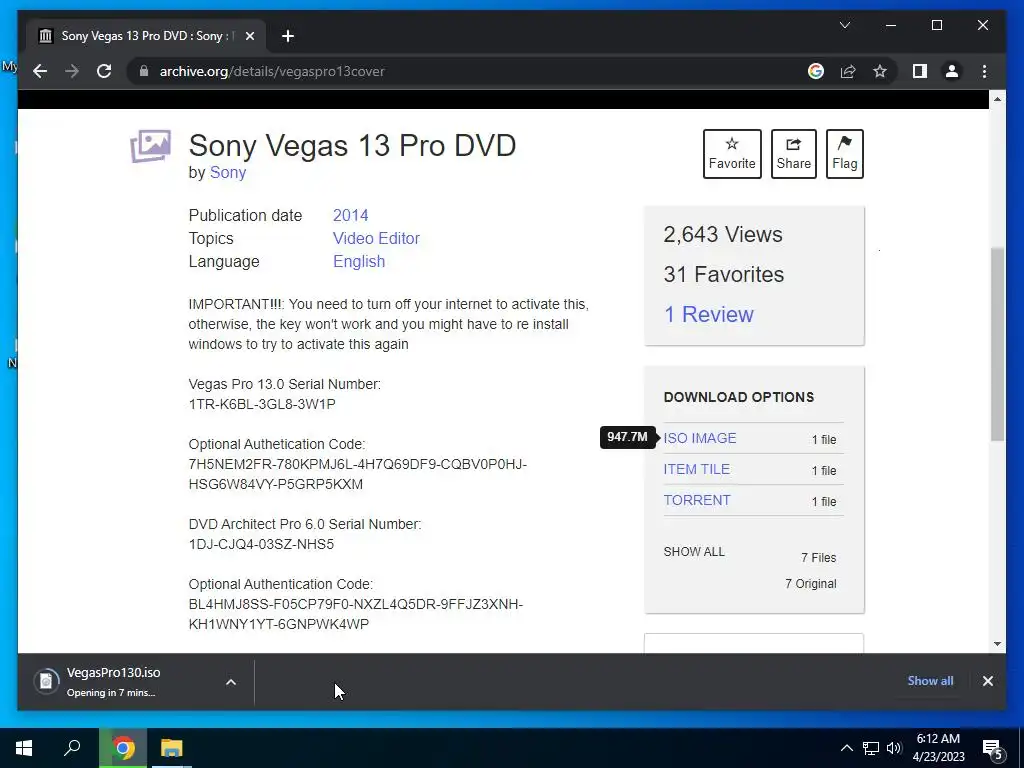Close the downloads bar

point(987,680)
